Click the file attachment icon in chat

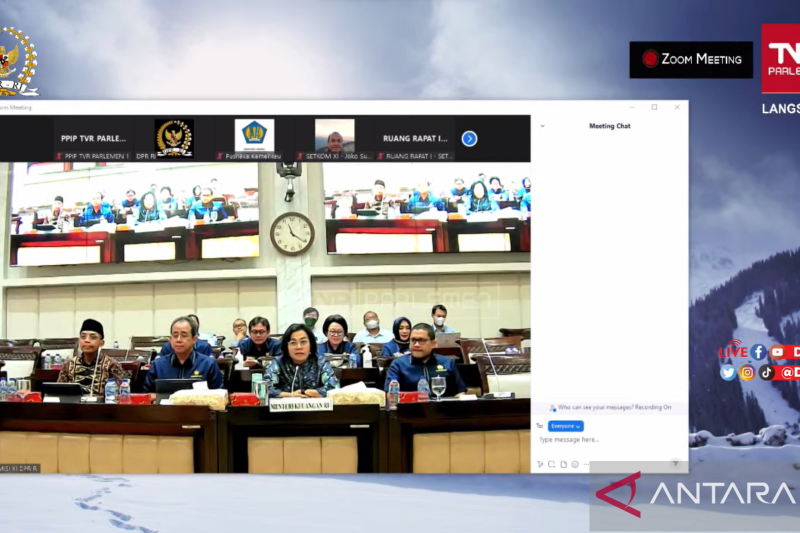point(563,464)
